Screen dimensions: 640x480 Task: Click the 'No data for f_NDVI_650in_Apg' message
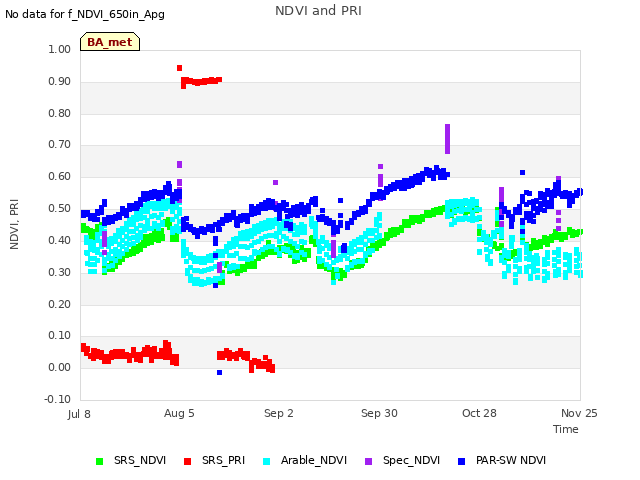tap(85, 15)
